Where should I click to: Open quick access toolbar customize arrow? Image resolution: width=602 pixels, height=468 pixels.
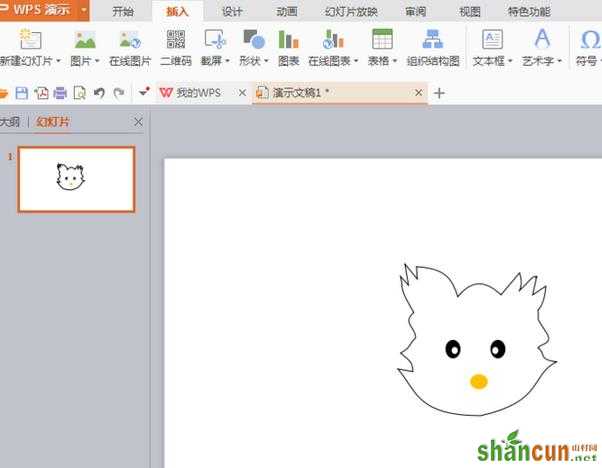click(144, 92)
